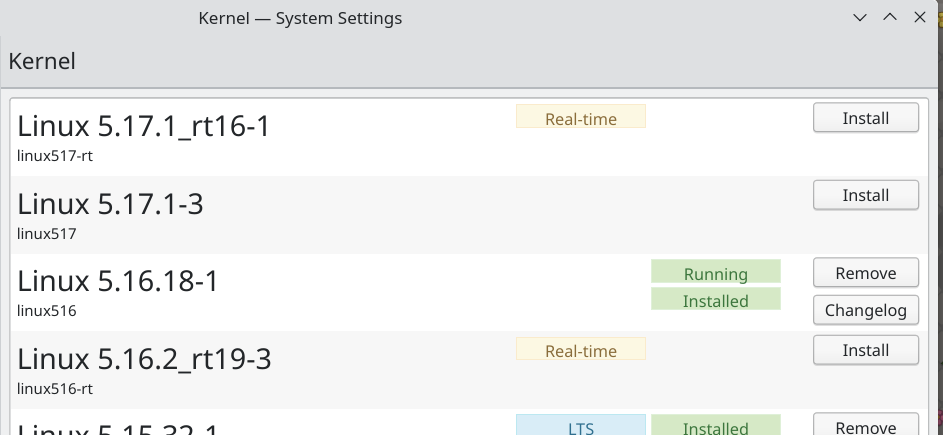This screenshot has width=943, height=435.
Task: Click the linux517 package name
Action: click(x=46, y=233)
